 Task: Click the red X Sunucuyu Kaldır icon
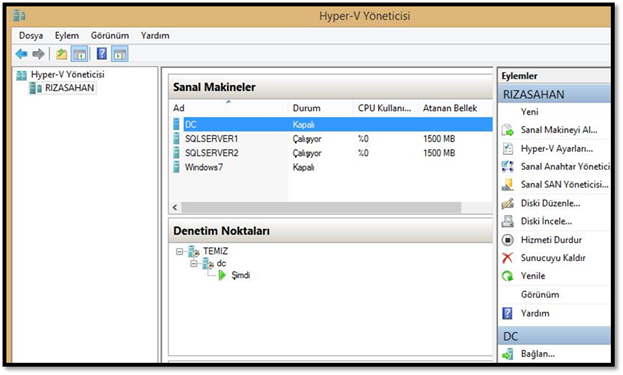pos(507,258)
